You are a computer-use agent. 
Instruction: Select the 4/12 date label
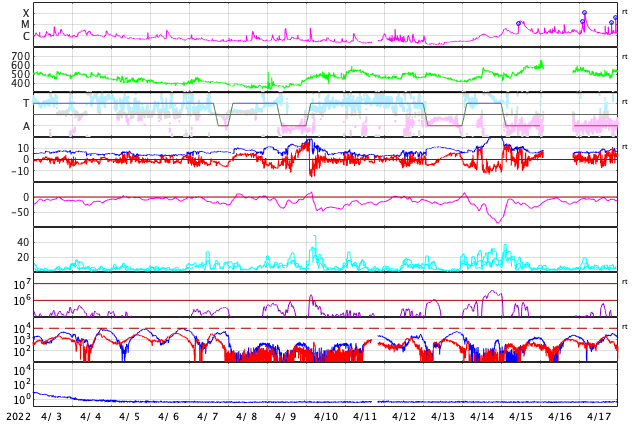pos(404,417)
